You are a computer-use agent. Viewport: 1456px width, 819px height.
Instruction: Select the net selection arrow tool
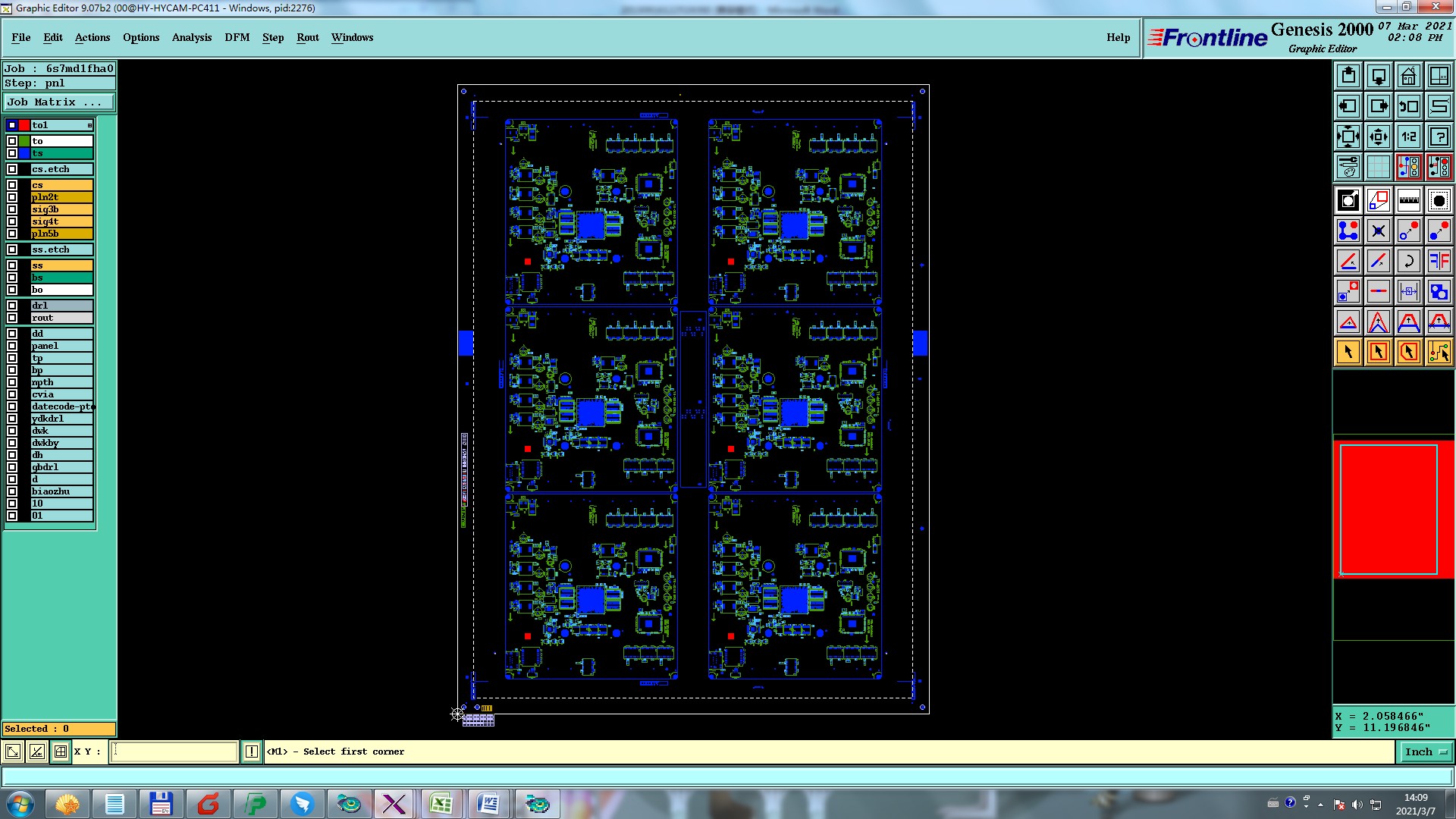click(x=1439, y=352)
